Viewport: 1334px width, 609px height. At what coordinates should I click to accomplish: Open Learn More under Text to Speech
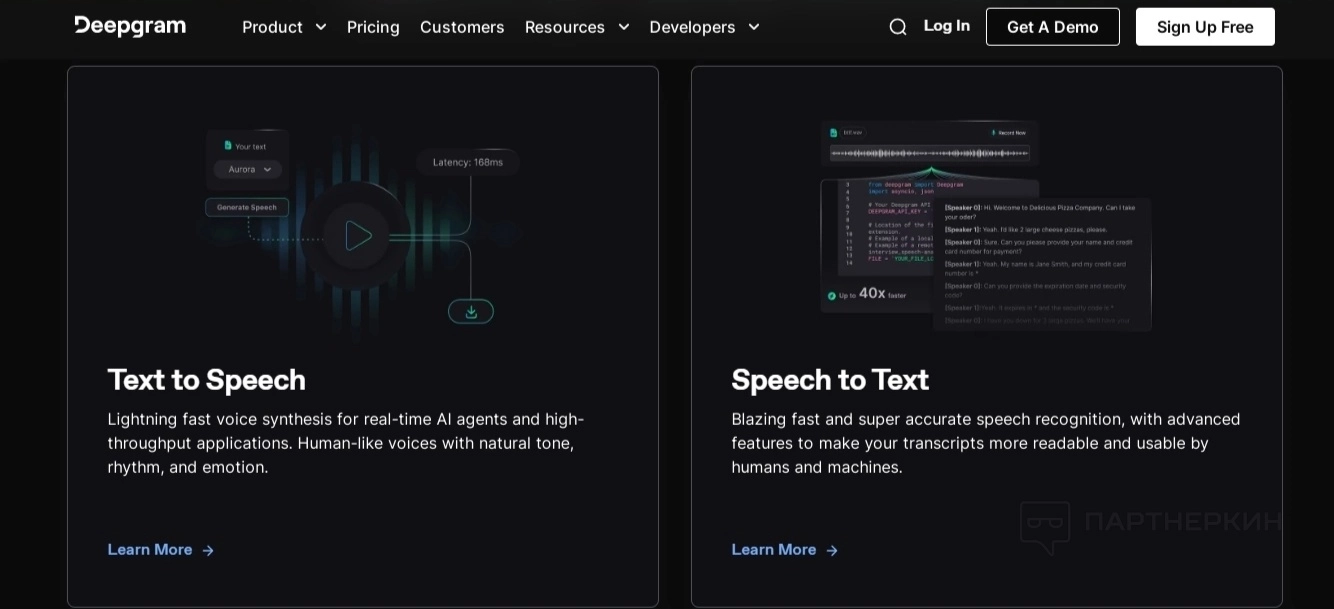161,549
